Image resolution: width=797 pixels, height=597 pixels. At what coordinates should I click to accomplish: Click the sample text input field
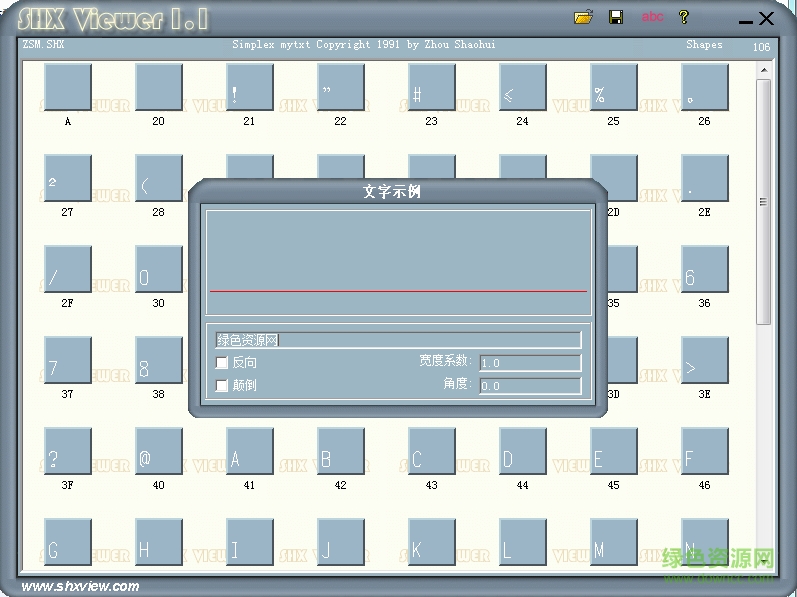click(398, 340)
